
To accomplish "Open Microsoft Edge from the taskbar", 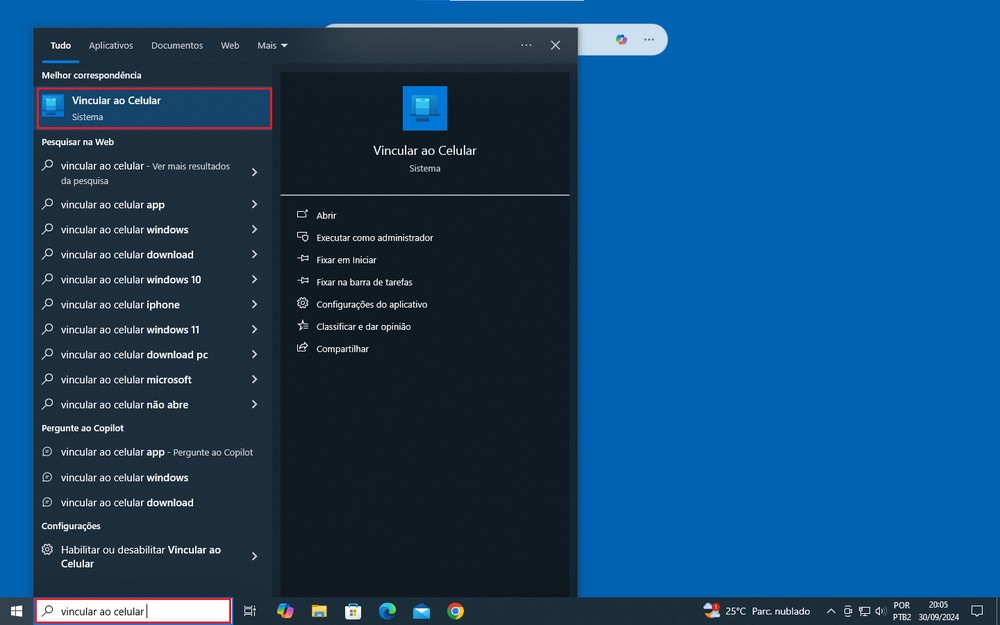I will 387,611.
